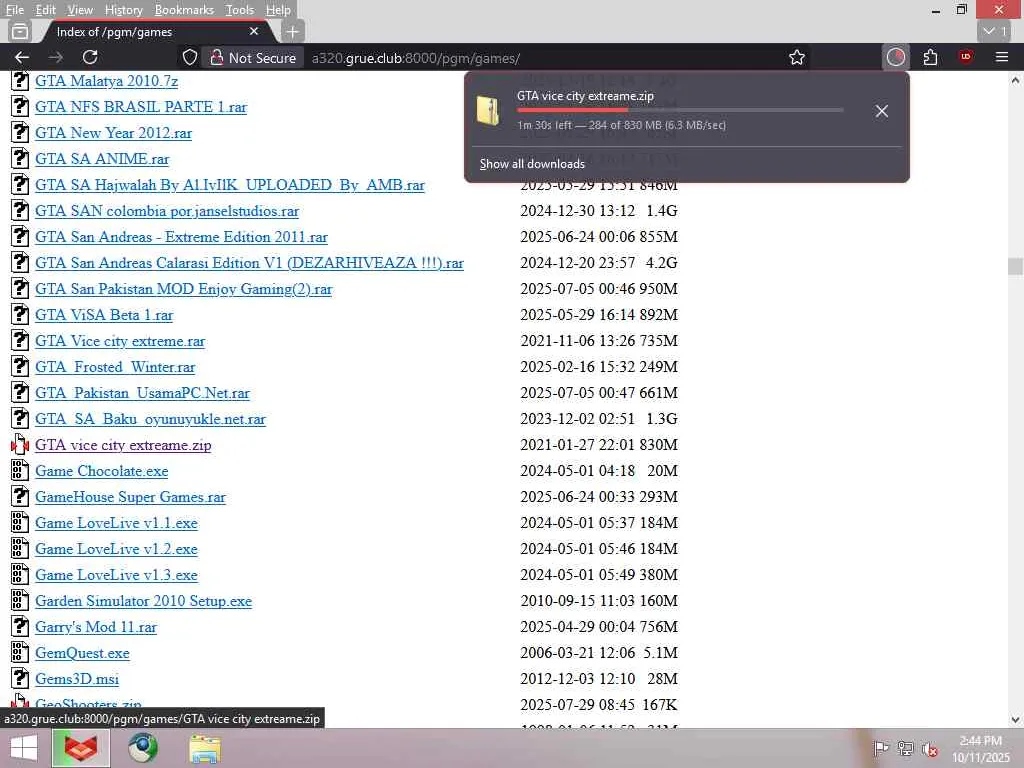Open the hamburger application menu
The image size is (1024, 768).
coord(1002,57)
